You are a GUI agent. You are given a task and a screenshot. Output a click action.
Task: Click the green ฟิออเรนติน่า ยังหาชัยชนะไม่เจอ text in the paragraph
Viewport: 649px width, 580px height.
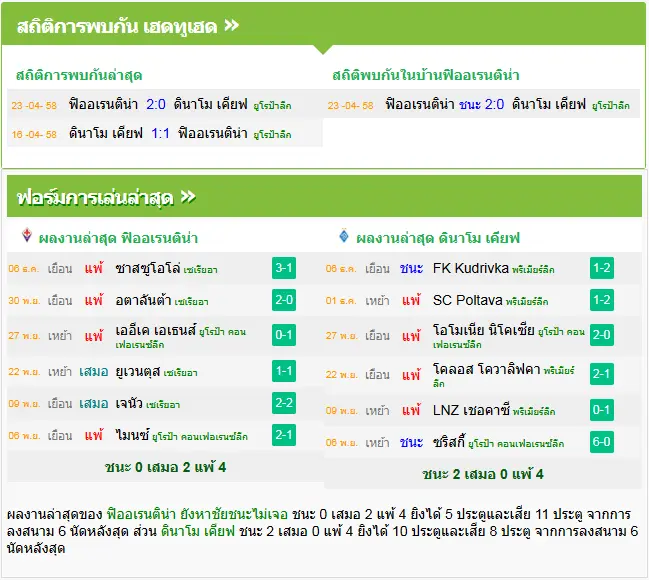point(197,515)
